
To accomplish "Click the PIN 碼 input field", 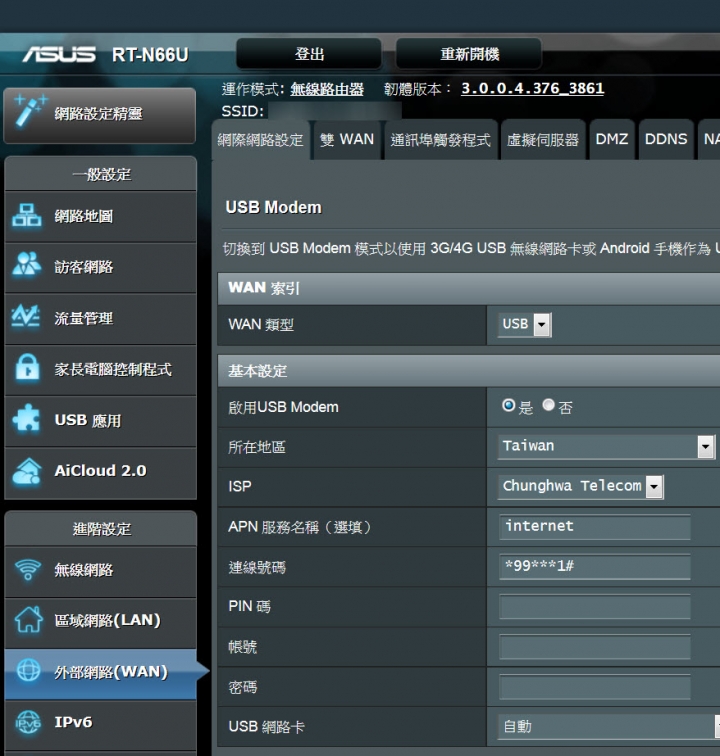I will point(595,607).
